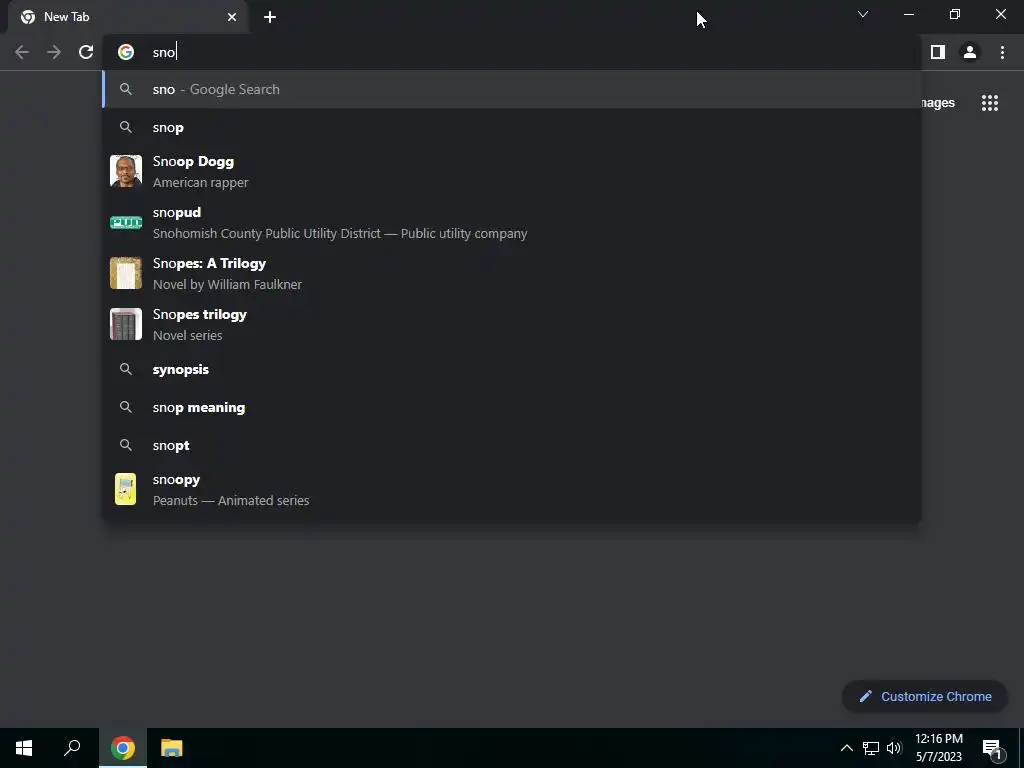This screenshot has height=768, width=1024.
Task: Open the volume tray icon
Action: click(x=894, y=748)
